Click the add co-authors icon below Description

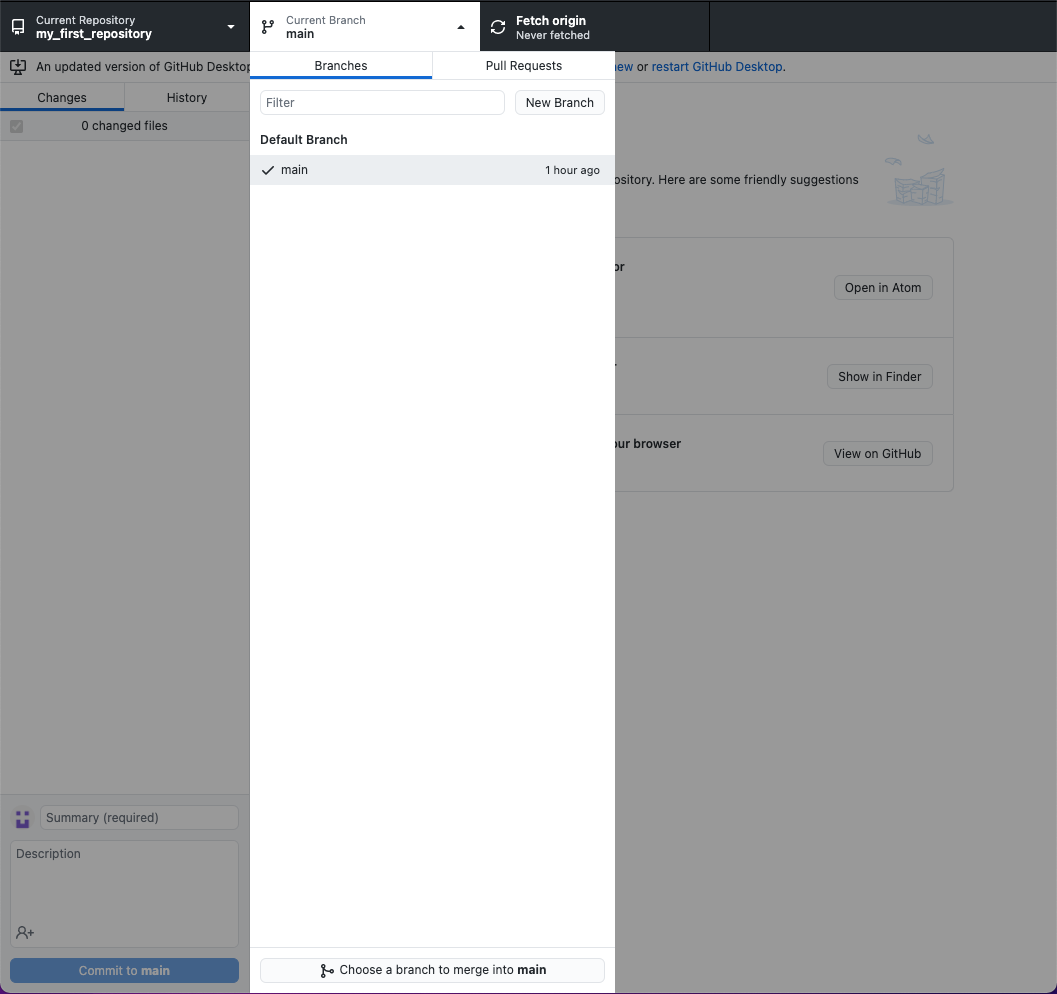(x=25, y=933)
